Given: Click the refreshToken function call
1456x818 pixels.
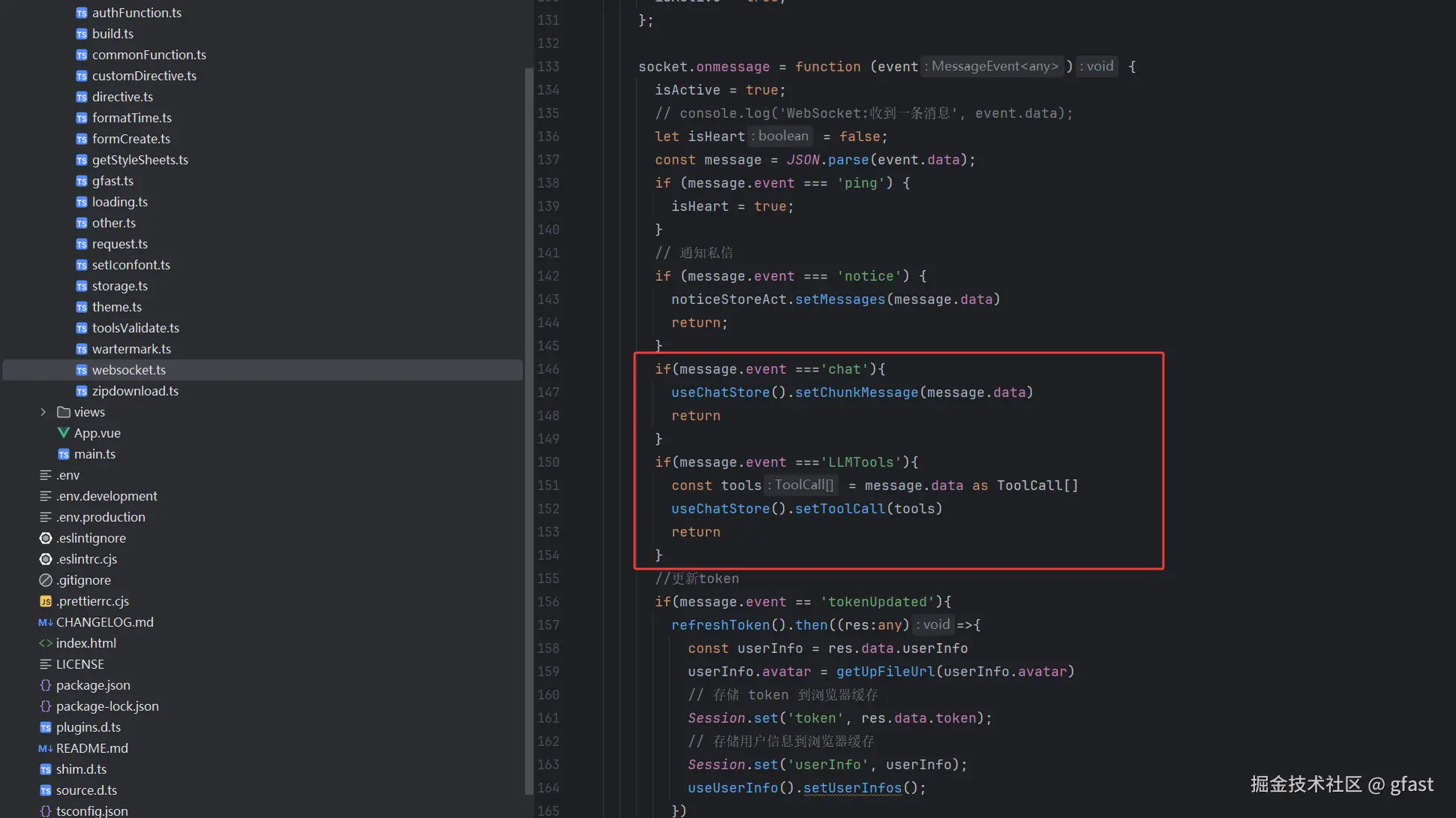Looking at the screenshot, I should tap(720, 625).
